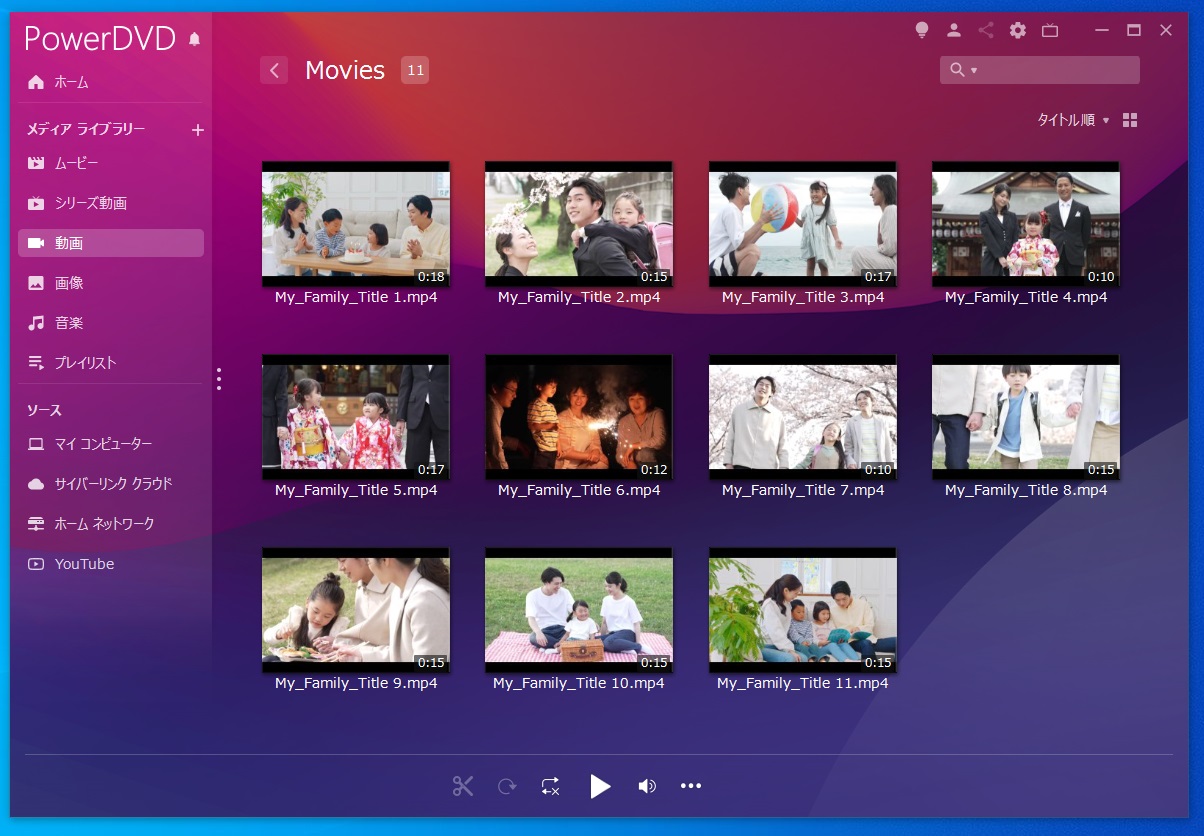Open the タイトル順 sort dropdown
The width and height of the screenshot is (1204, 836).
pyautogui.click(x=1072, y=120)
